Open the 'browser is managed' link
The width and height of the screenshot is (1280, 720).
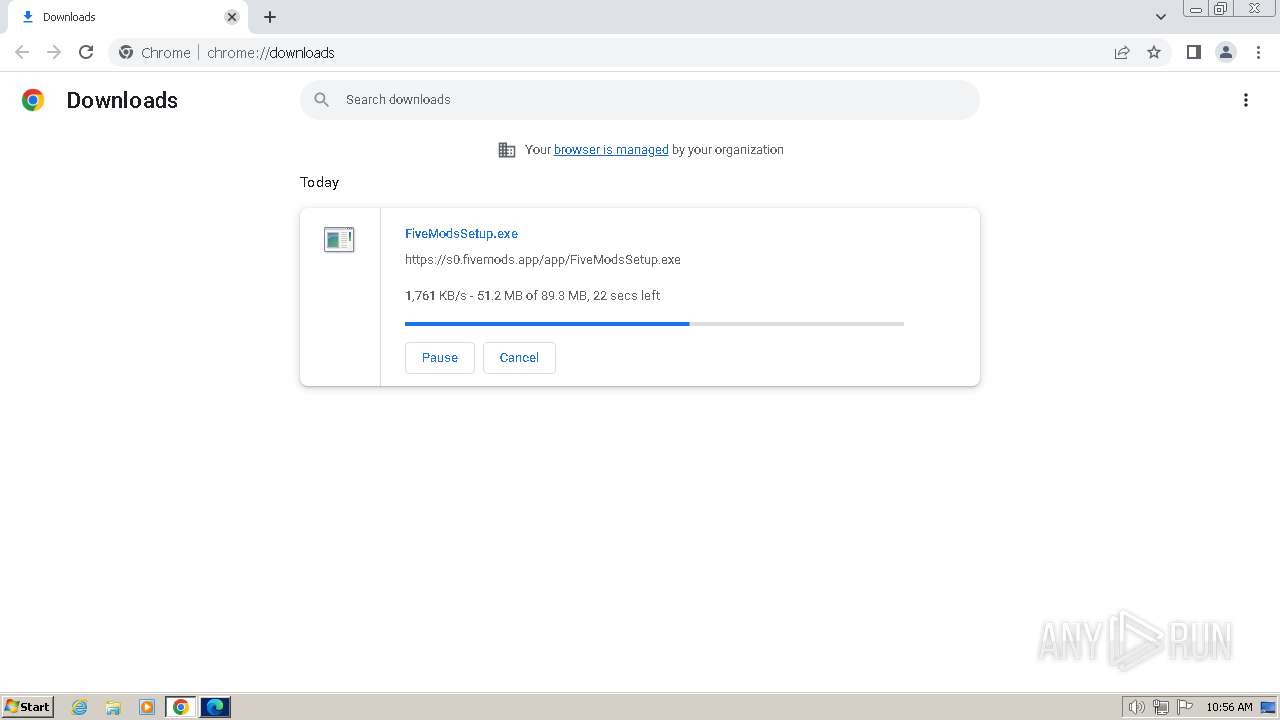[x=611, y=150]
